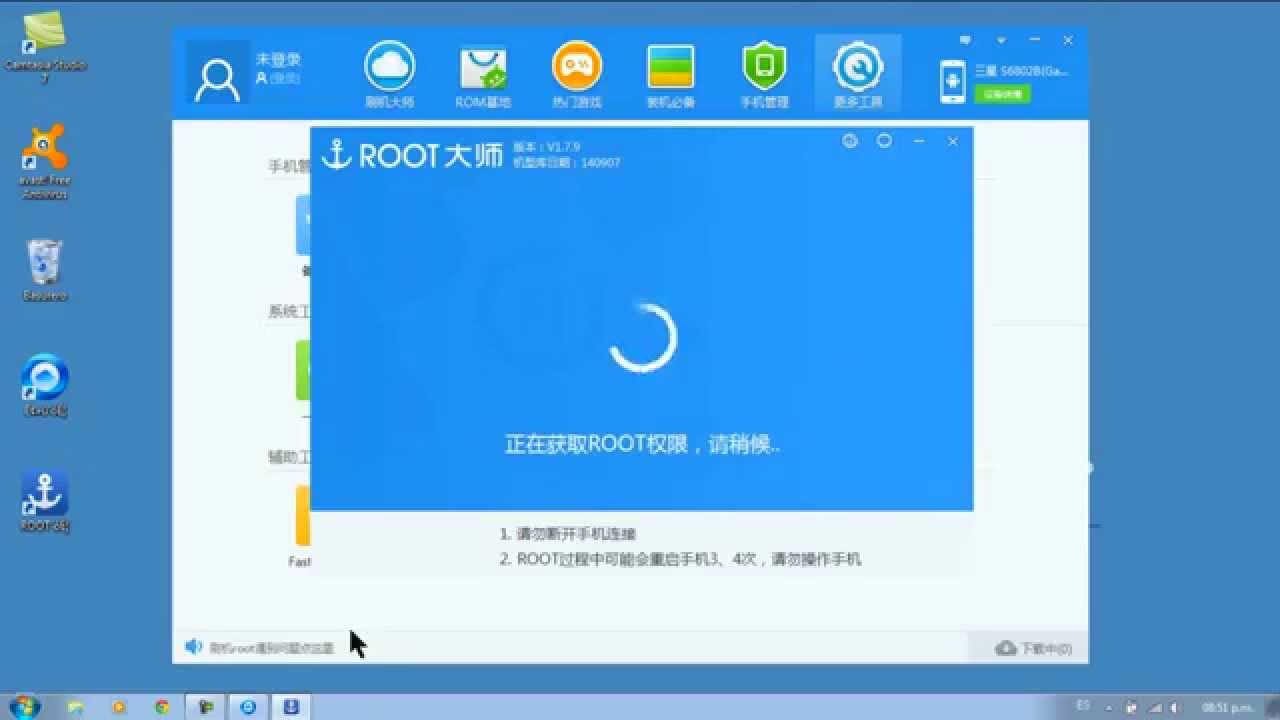Image resolution: width=1280 pixels, height=720 pixels.
Task: Click the ES language indicator in tray
Action: click(x=1083, y=706)
